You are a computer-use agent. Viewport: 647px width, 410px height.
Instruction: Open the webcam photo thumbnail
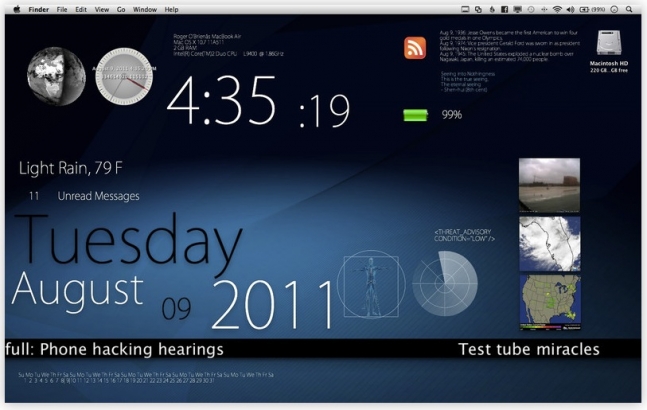tap(549, 185)
